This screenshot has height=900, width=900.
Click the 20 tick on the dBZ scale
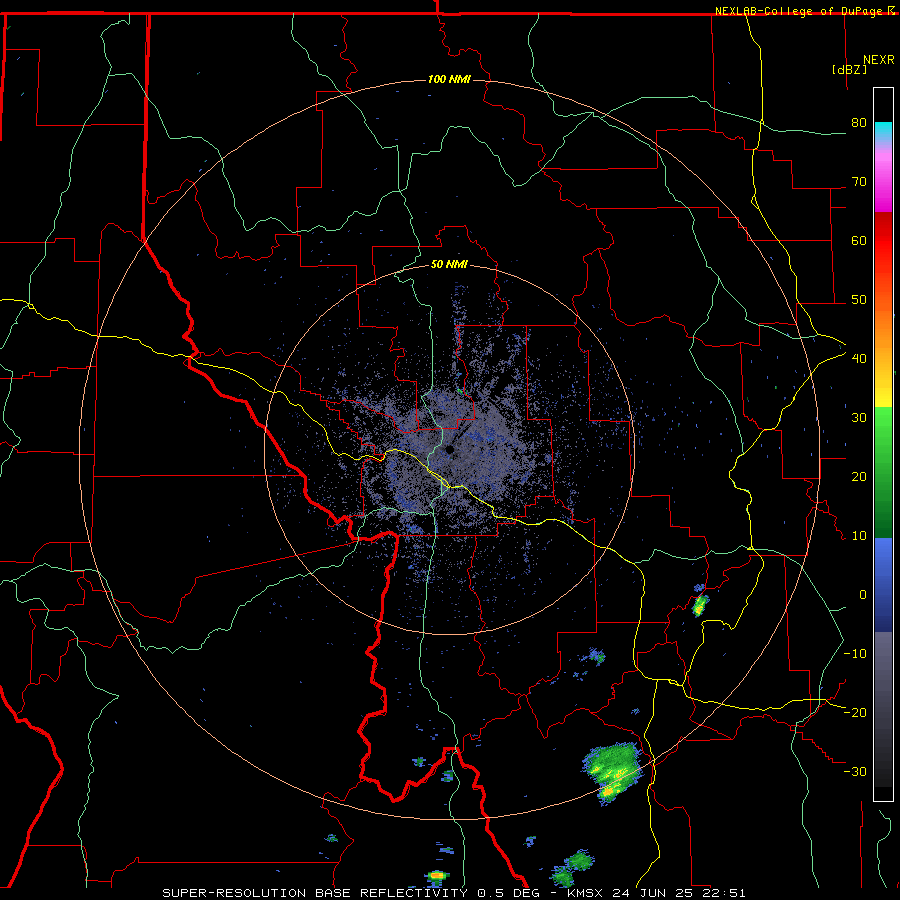[x=859, y=476]
